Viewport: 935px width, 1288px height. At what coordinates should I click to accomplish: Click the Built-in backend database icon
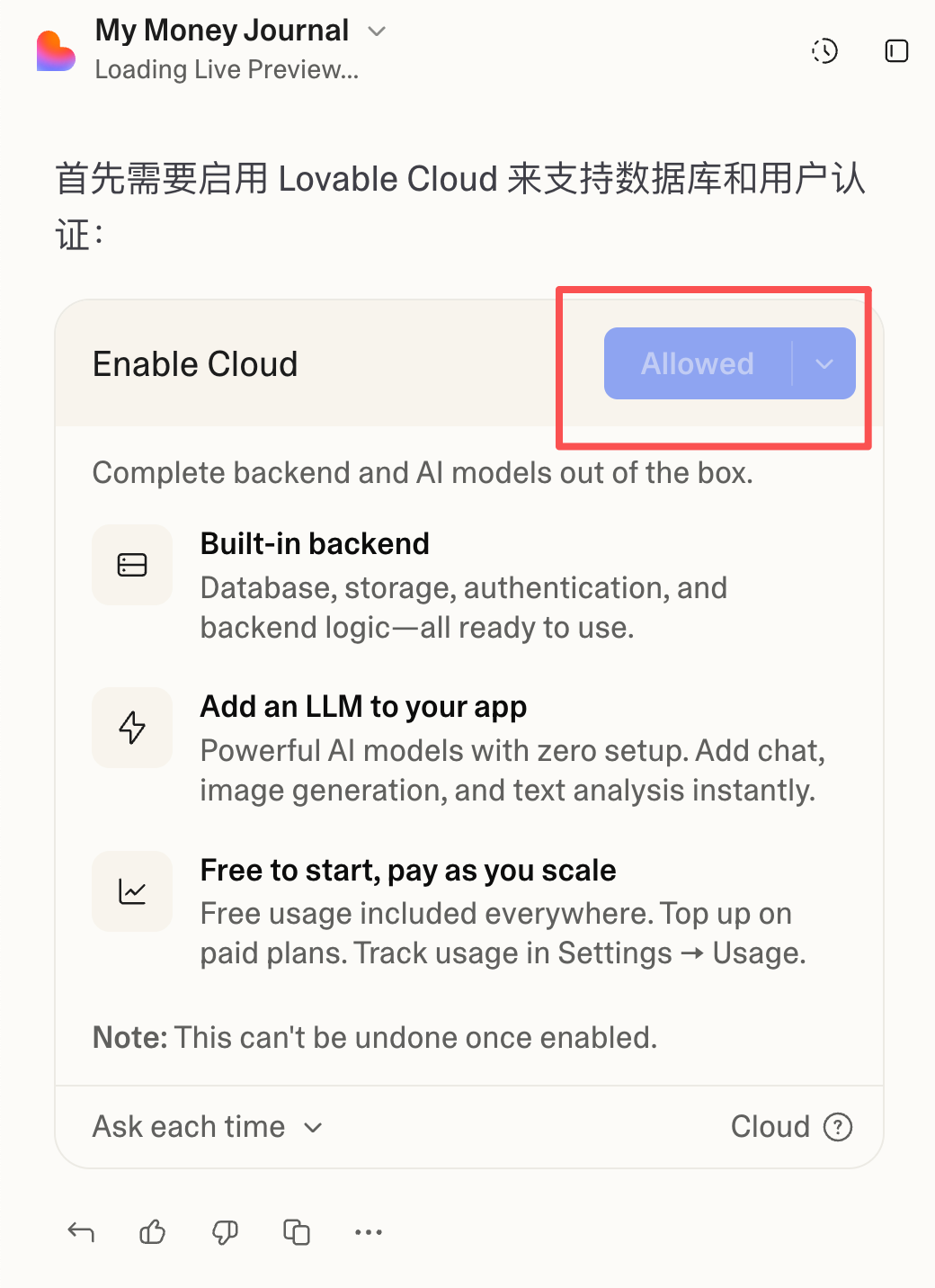coord(132,565)
